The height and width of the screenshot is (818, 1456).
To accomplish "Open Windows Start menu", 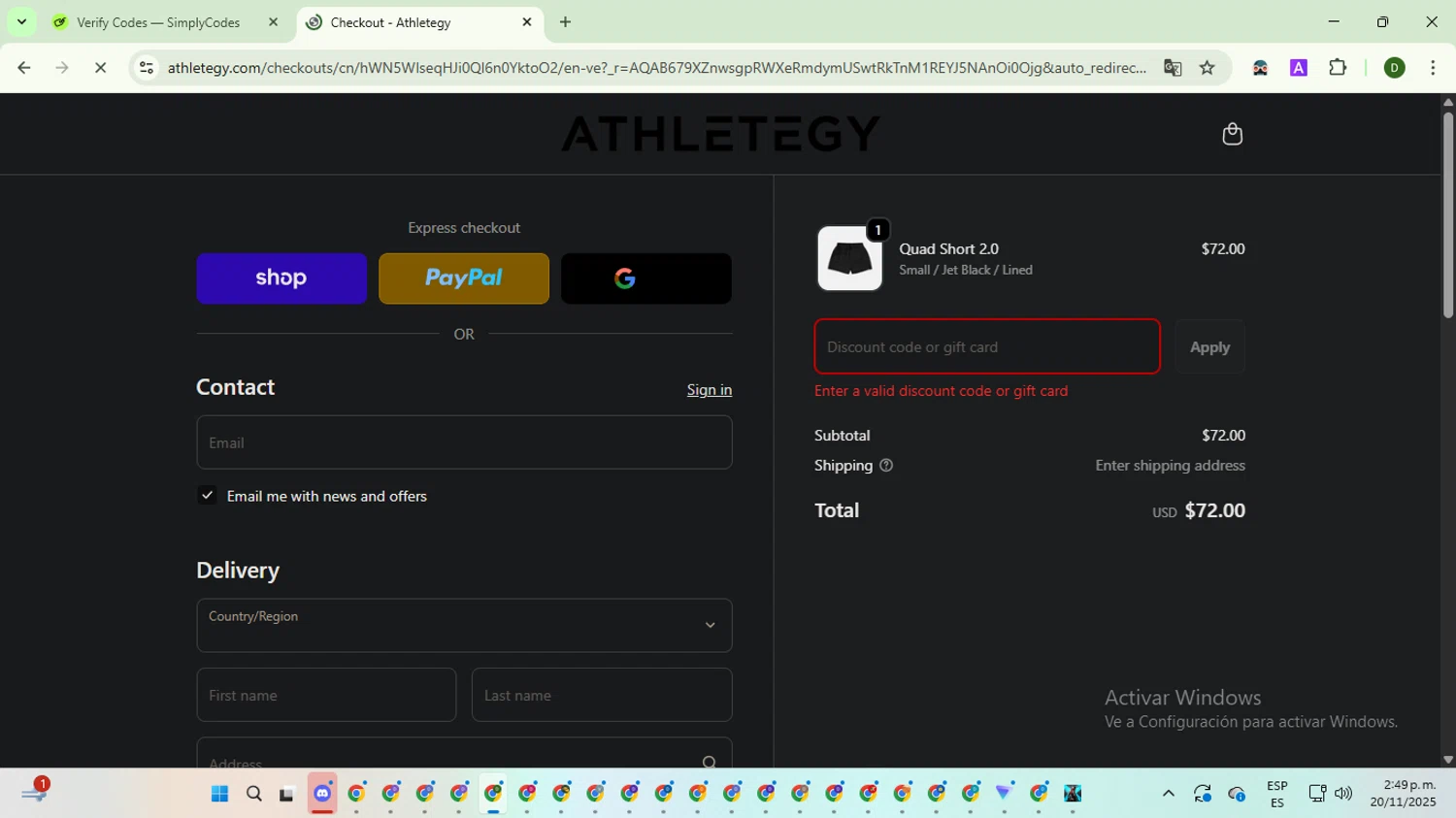I will click(x=219, y=794).
